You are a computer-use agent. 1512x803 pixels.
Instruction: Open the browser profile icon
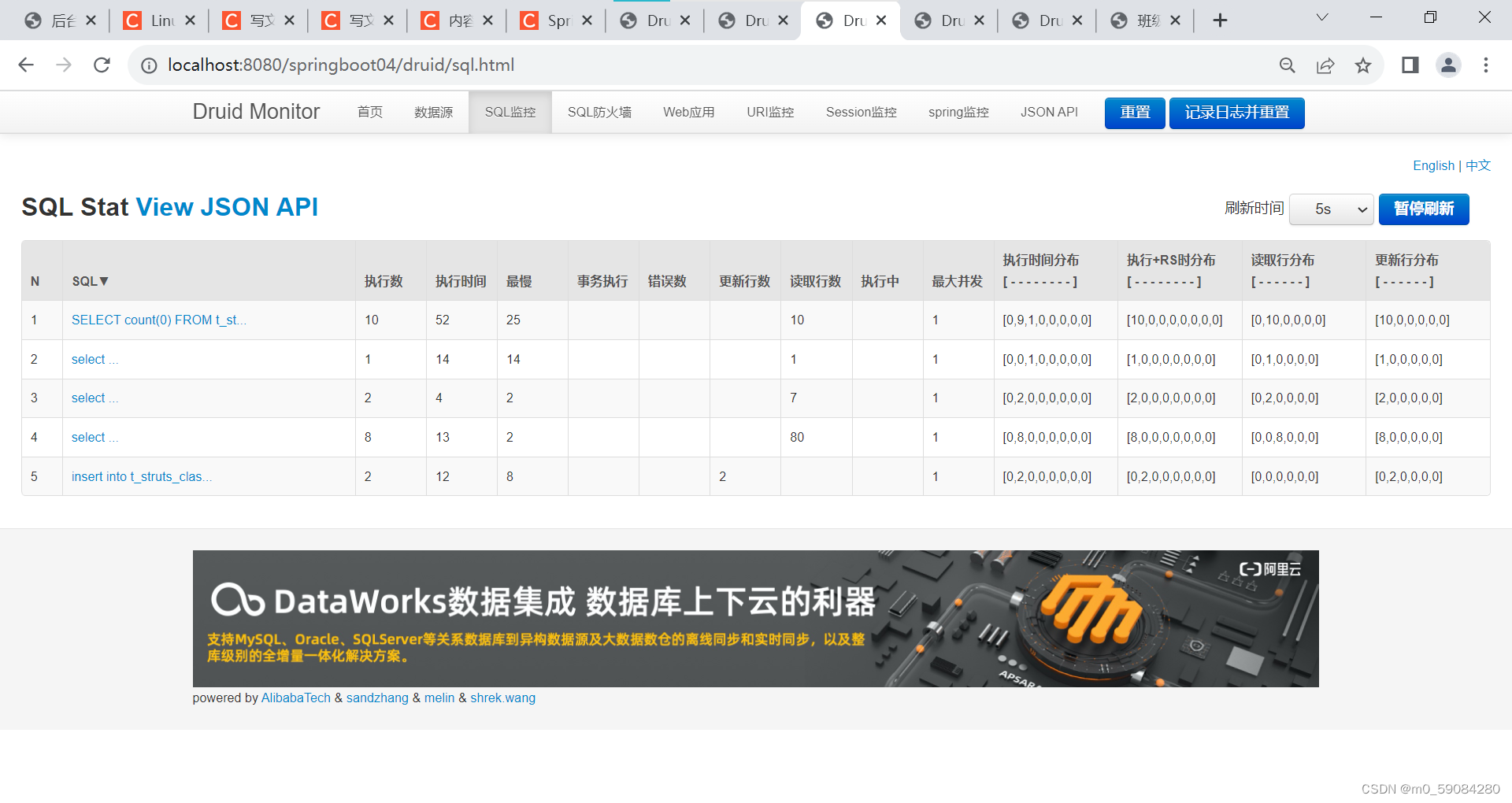[1449, 65]
